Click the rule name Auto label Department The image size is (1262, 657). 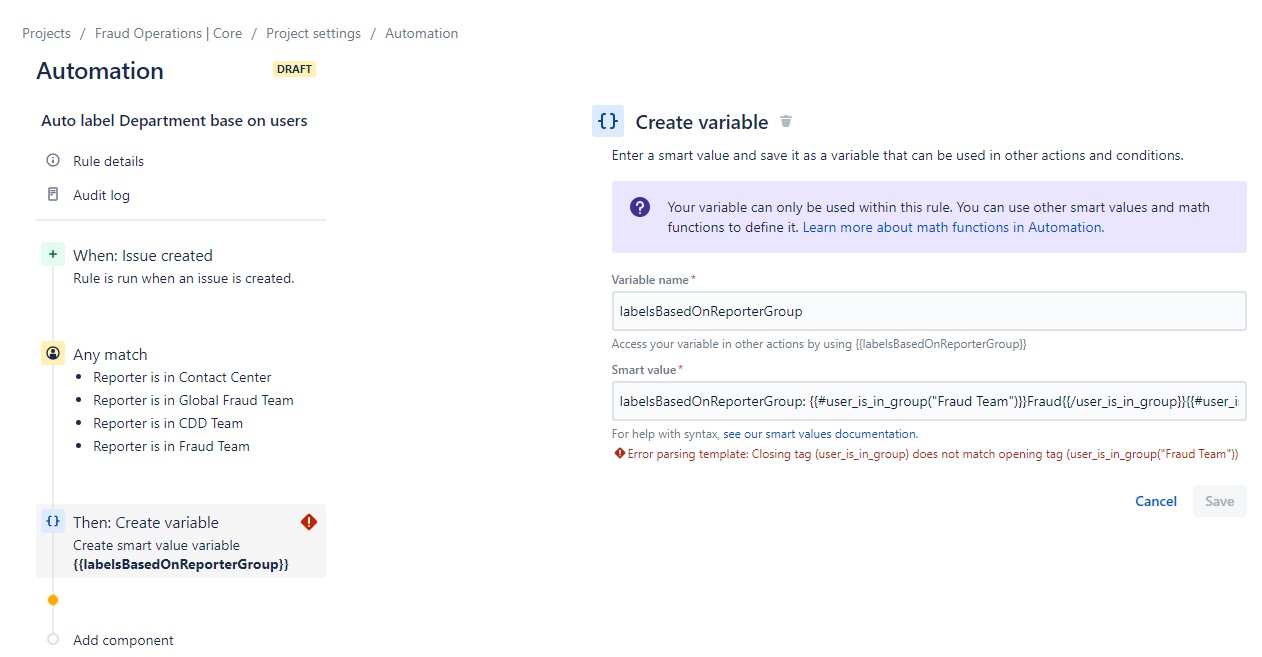174,121
